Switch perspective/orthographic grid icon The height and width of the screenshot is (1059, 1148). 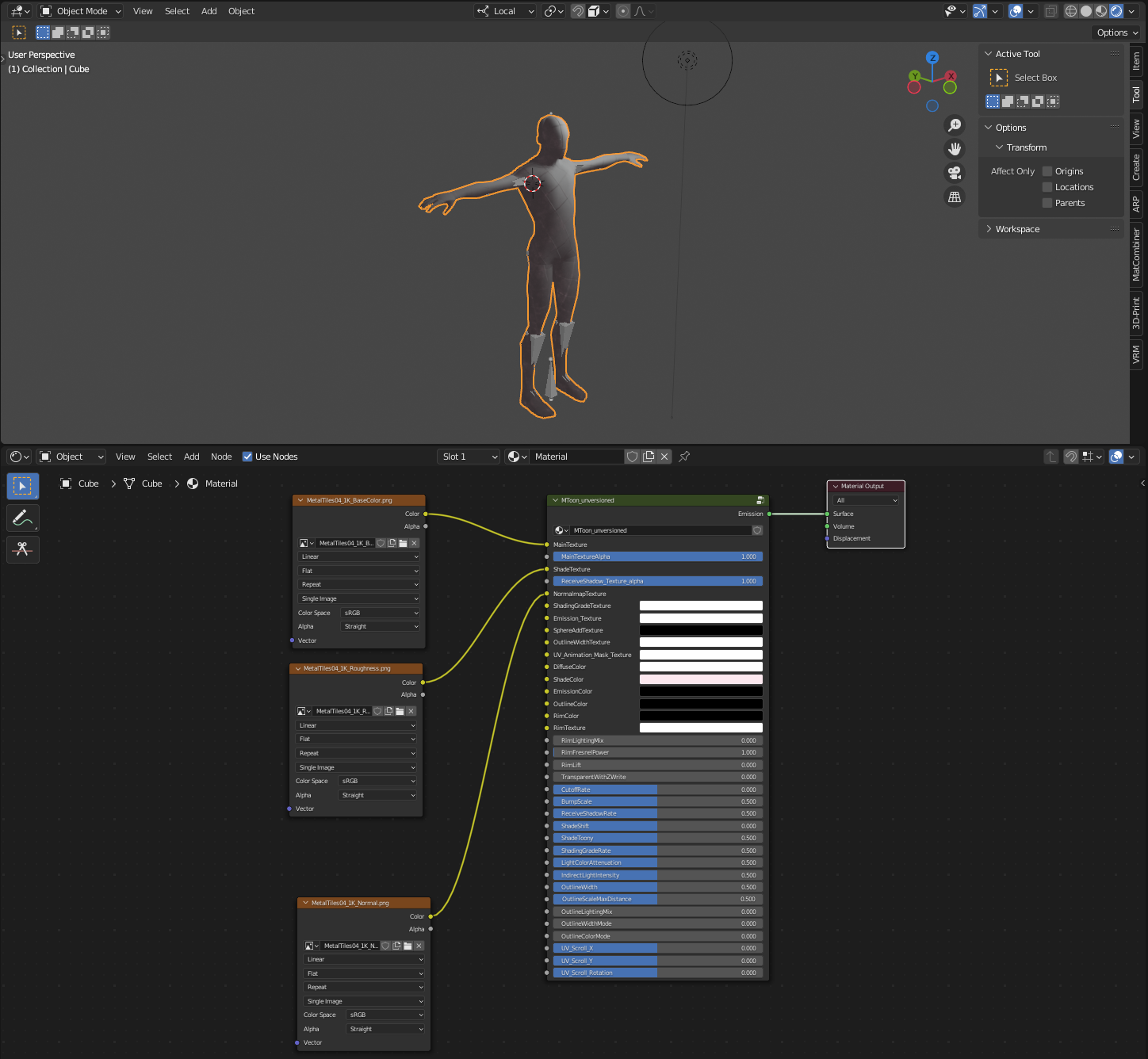point(955,197)
